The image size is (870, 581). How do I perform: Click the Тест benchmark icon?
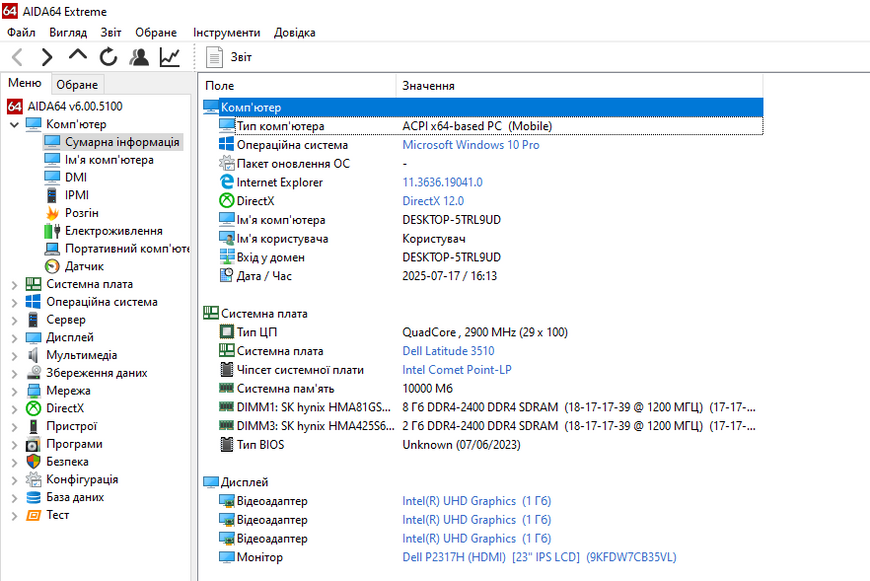pyautogui.click(x=33, y=515)
